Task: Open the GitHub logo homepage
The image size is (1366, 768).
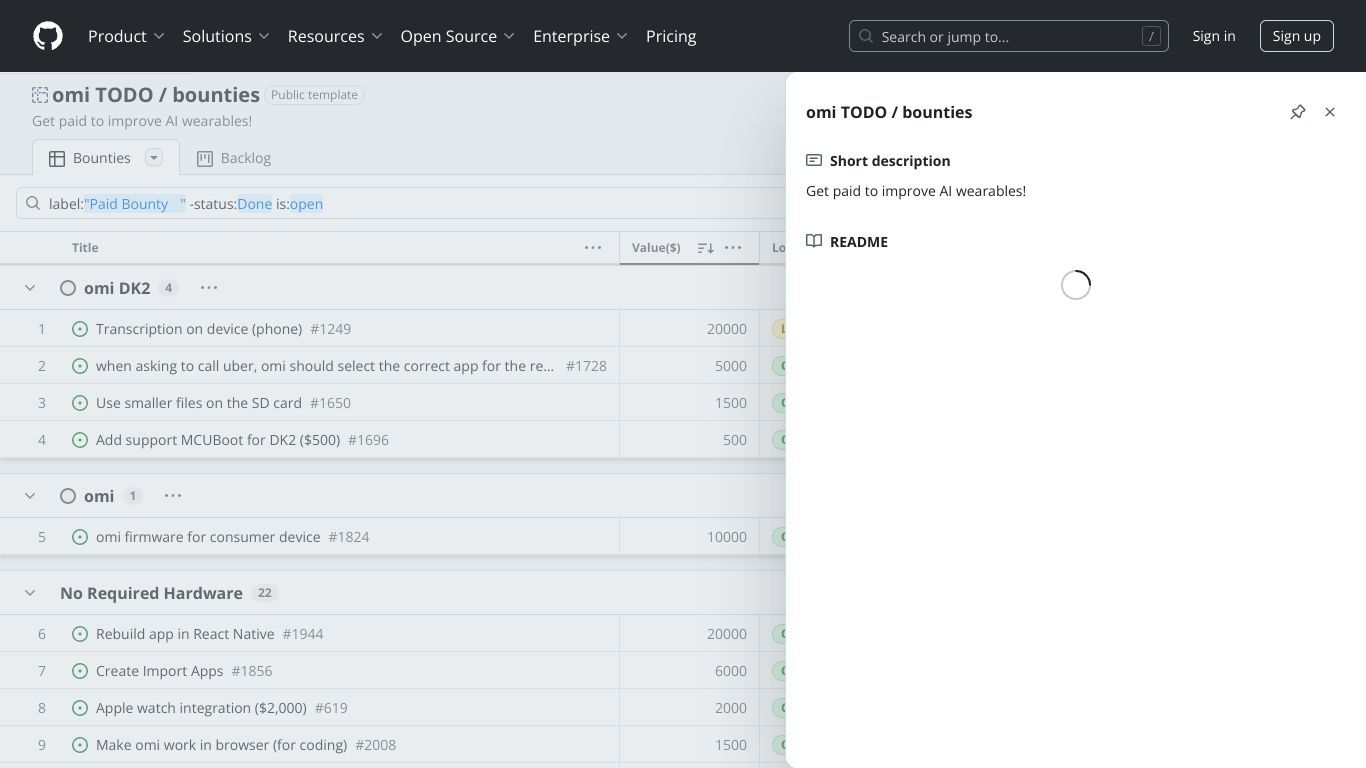Action: 48,36
